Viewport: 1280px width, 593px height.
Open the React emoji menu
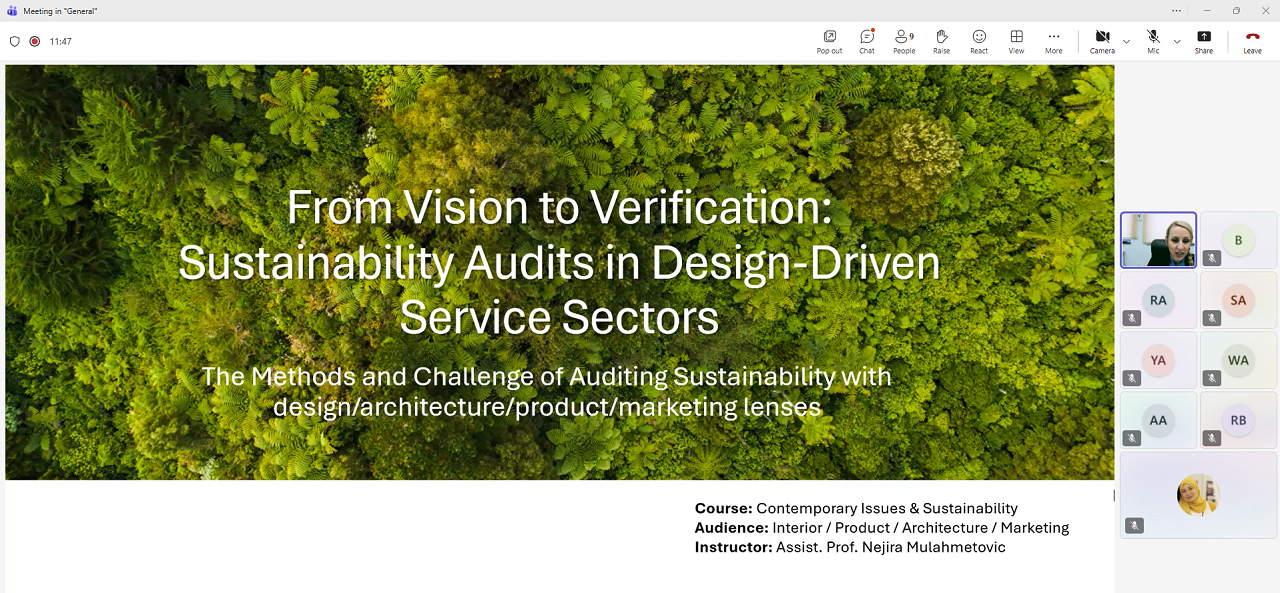[x=979, y=41]
